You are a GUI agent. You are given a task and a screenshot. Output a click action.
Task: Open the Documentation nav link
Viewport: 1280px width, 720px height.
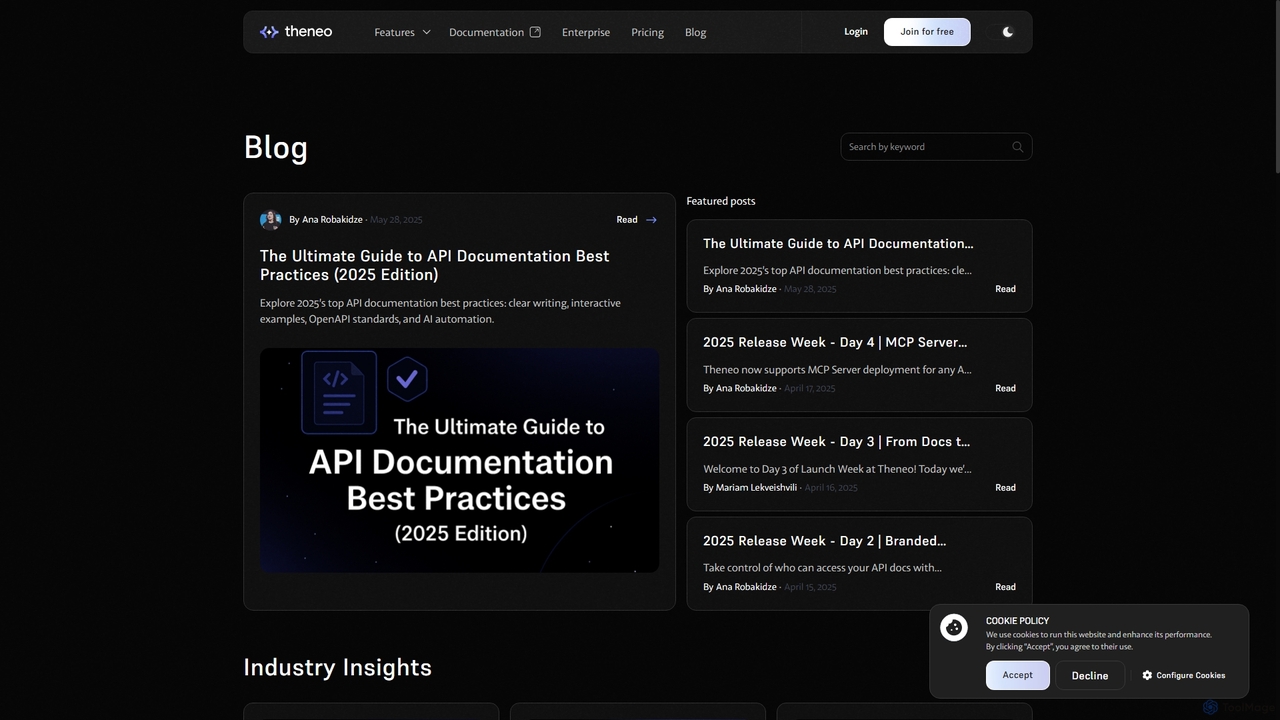click(x=486, y=32)
